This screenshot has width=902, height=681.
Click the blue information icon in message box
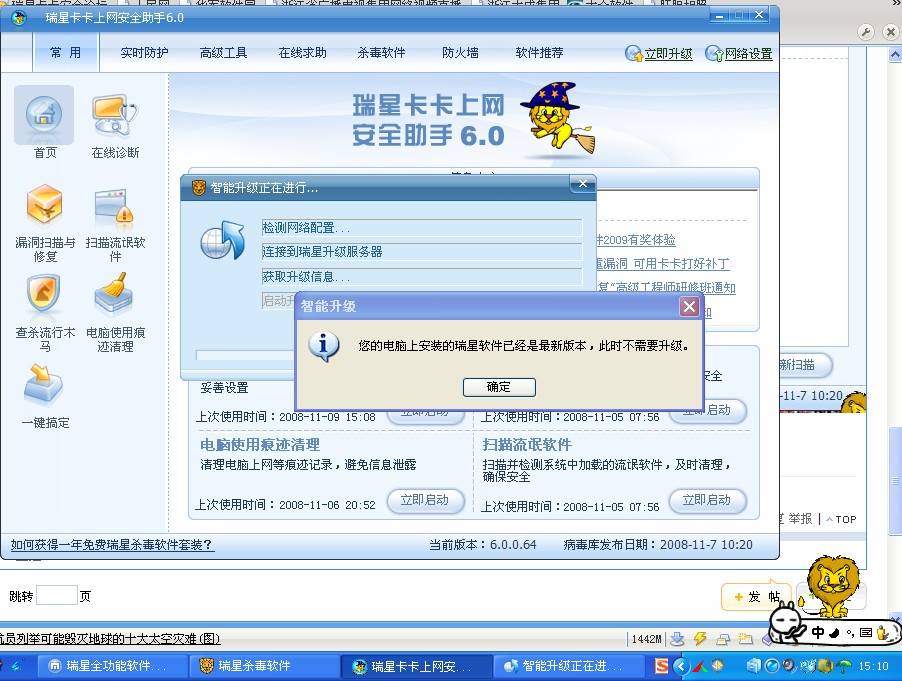pyautogui.click(x=323, y=346)
